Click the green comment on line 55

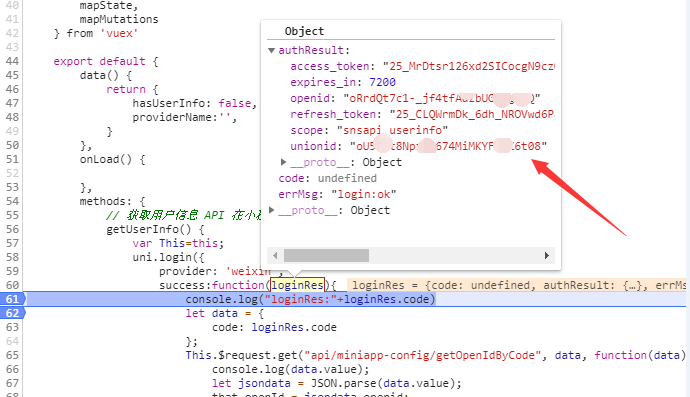click(184, 215)
